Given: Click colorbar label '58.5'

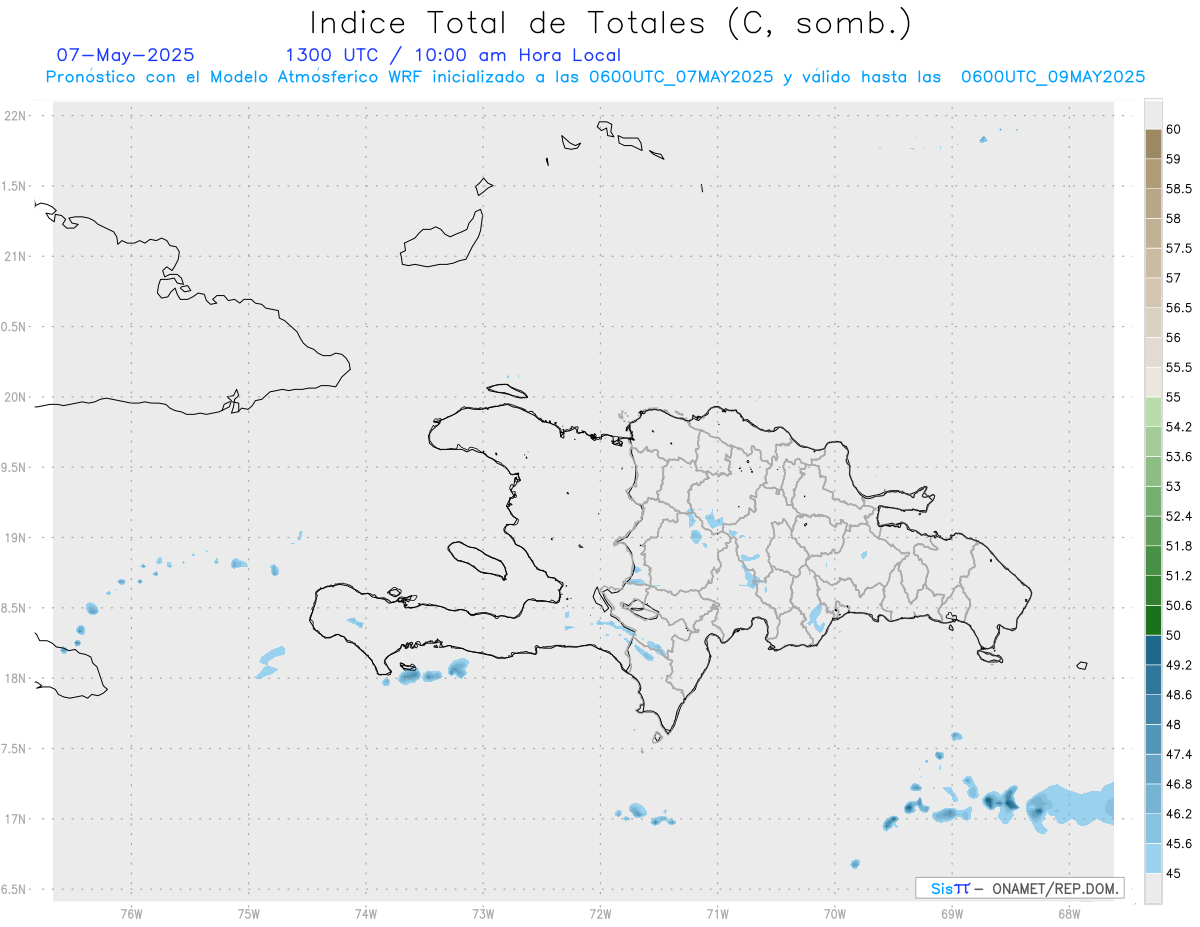Looking at the screenshot, I should coord(1178,189).
